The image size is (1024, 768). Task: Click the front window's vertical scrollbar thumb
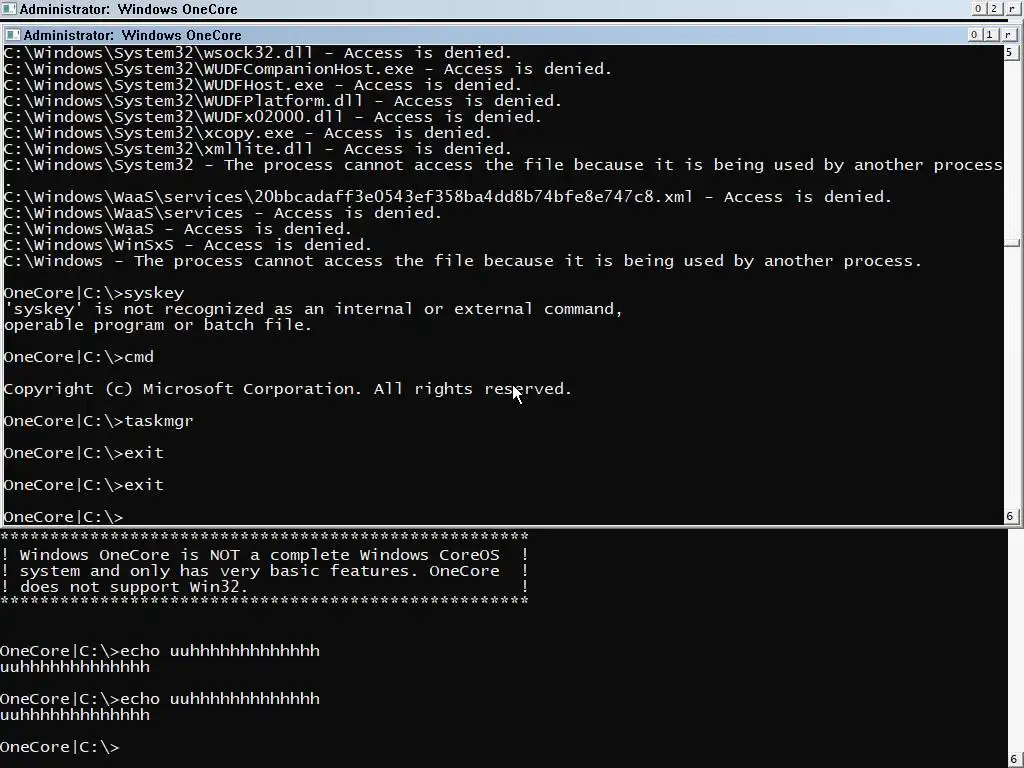[1012, 243]
